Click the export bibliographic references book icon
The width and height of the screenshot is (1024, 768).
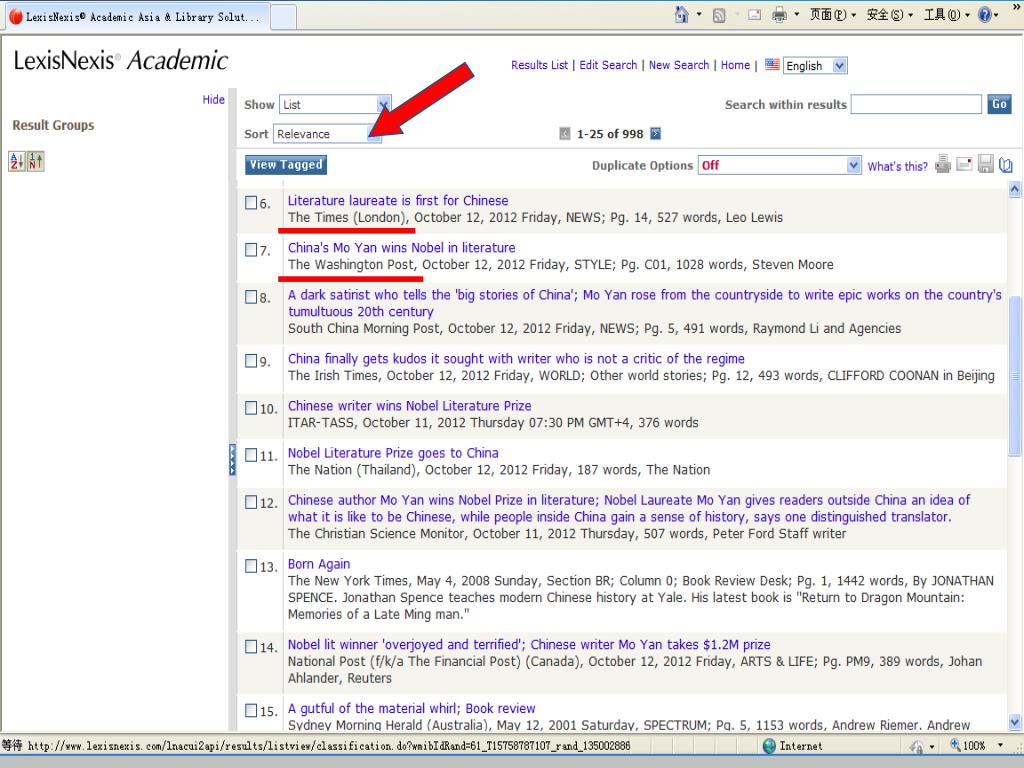(x=1006, y=165)
